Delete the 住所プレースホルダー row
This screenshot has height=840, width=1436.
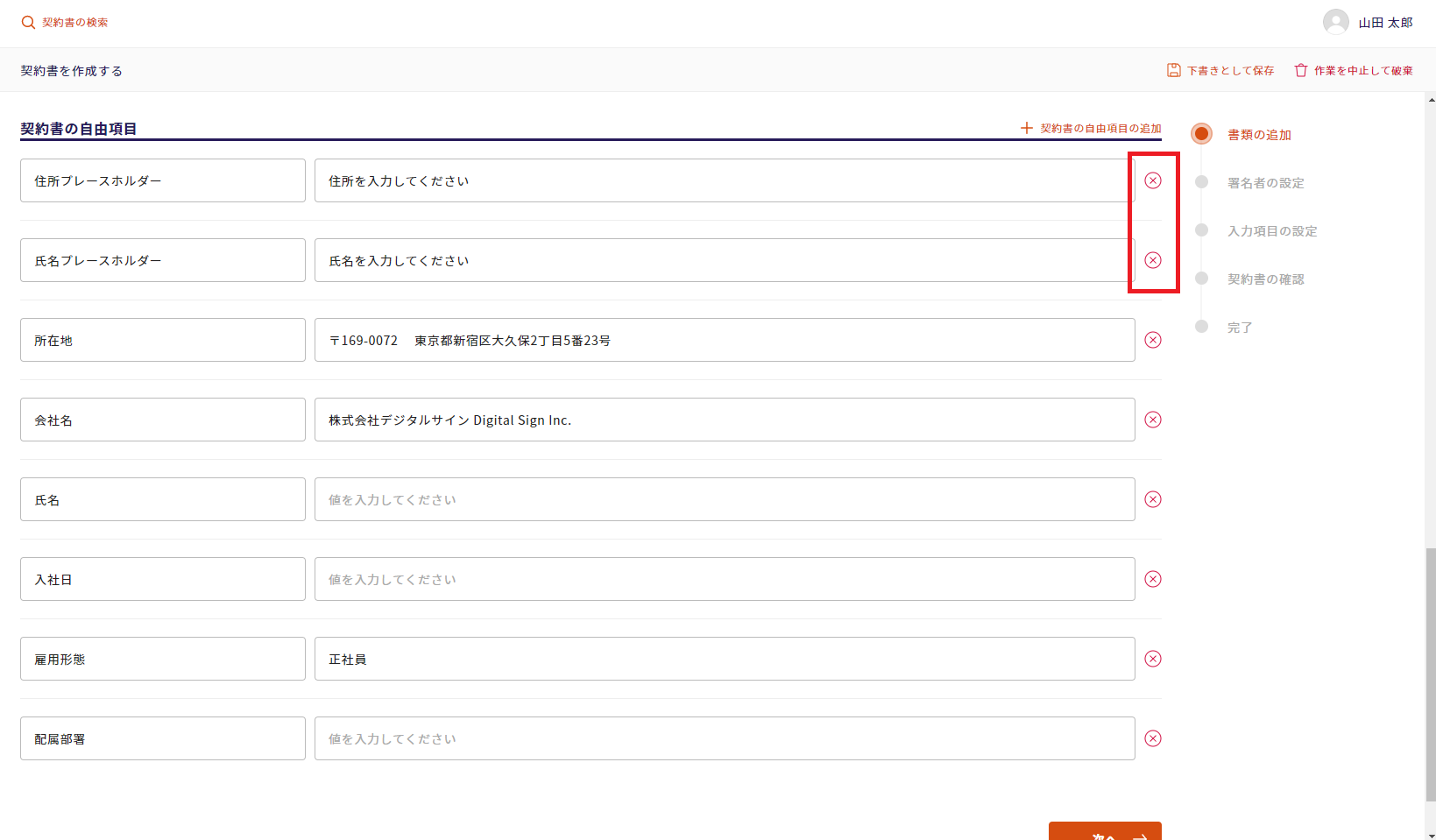coord(1153,180)
